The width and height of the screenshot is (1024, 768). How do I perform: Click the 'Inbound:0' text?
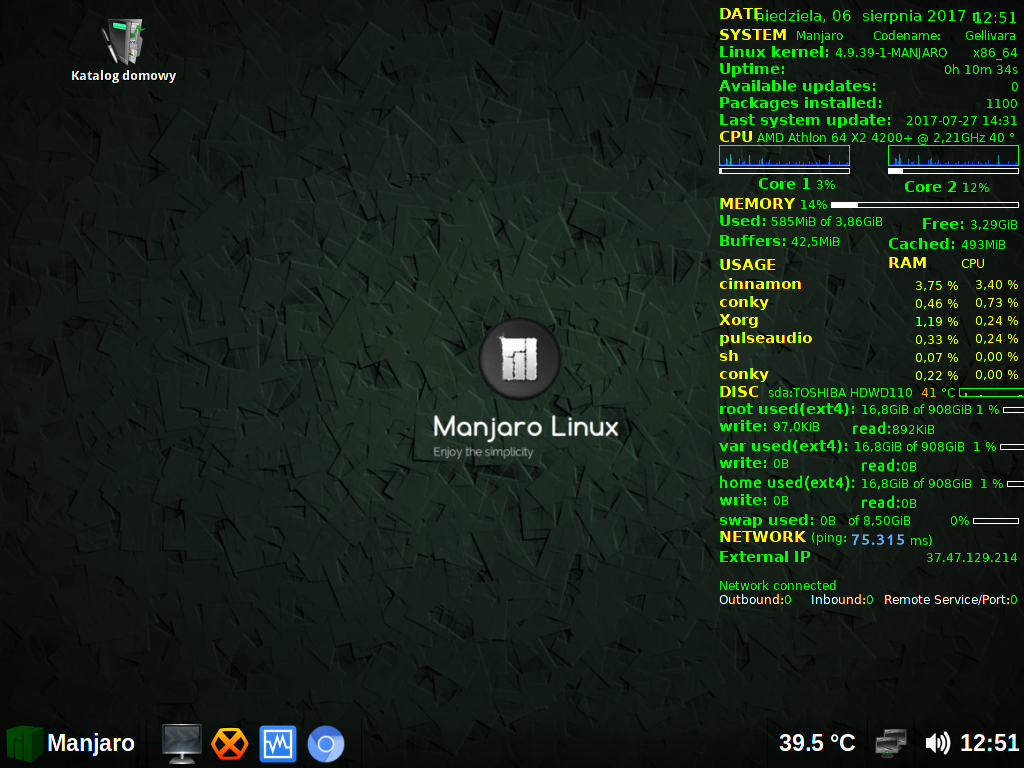point(842,600)
